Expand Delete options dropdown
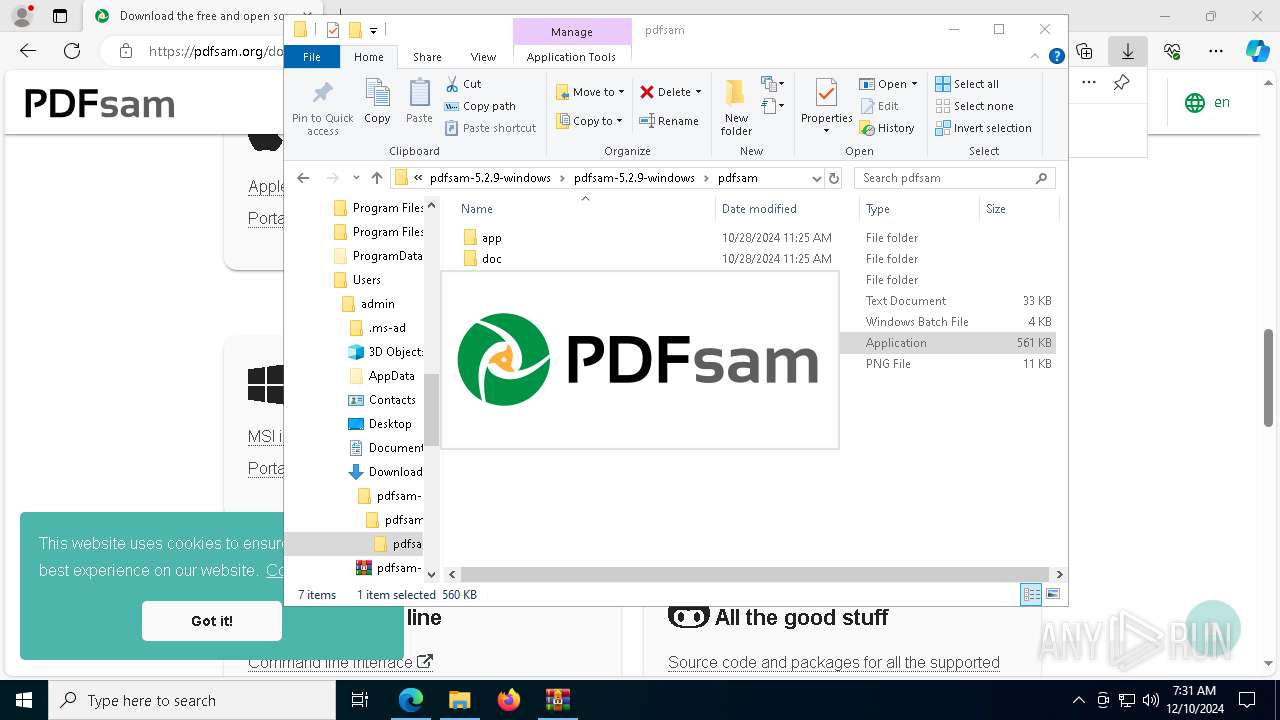1280x720 pixels. click(698, 92)
